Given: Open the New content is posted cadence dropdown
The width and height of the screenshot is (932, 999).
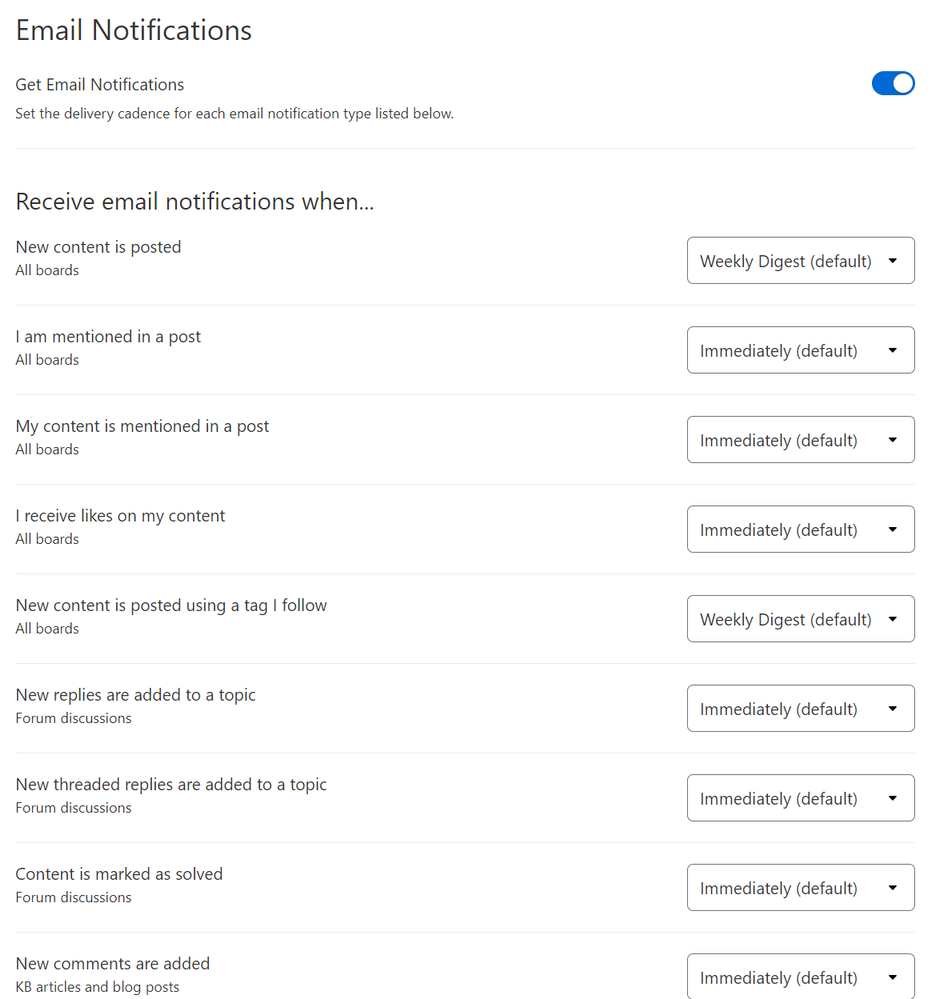Looking at the screenshot, I should pyautogui.click(x=800, y=261).
